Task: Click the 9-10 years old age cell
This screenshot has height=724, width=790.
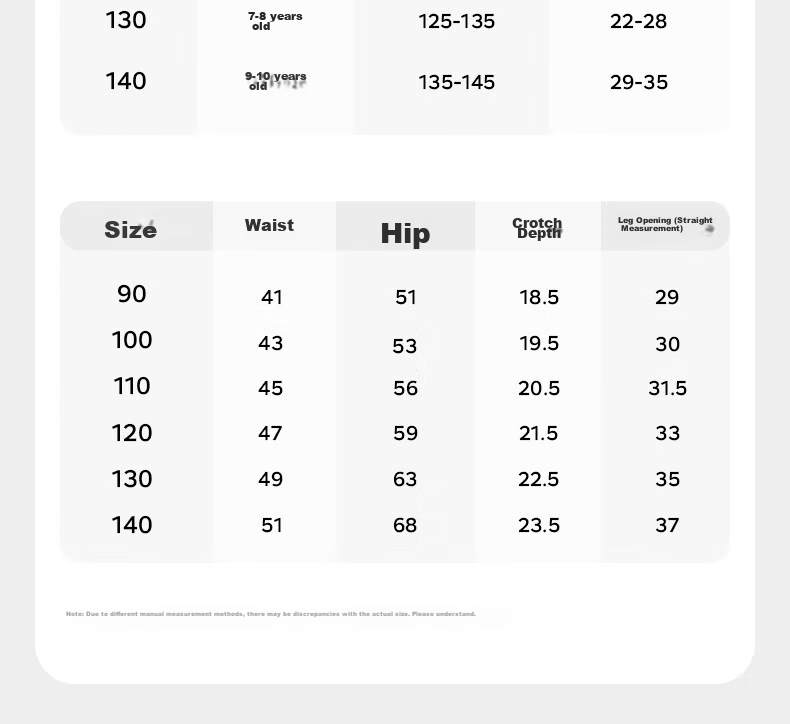Action: (x=276, y=81)
